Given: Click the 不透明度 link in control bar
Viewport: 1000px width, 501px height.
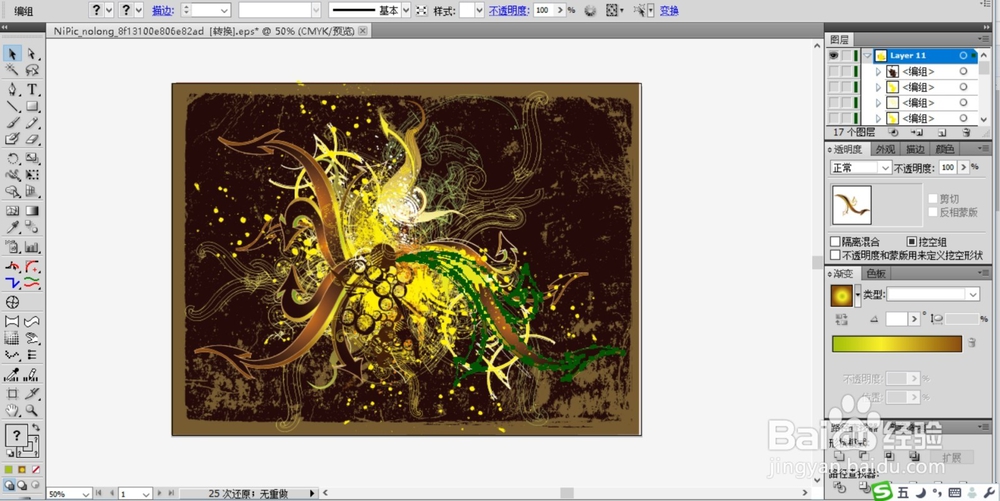Looking at the screenshot, I should tap(509, 10).
